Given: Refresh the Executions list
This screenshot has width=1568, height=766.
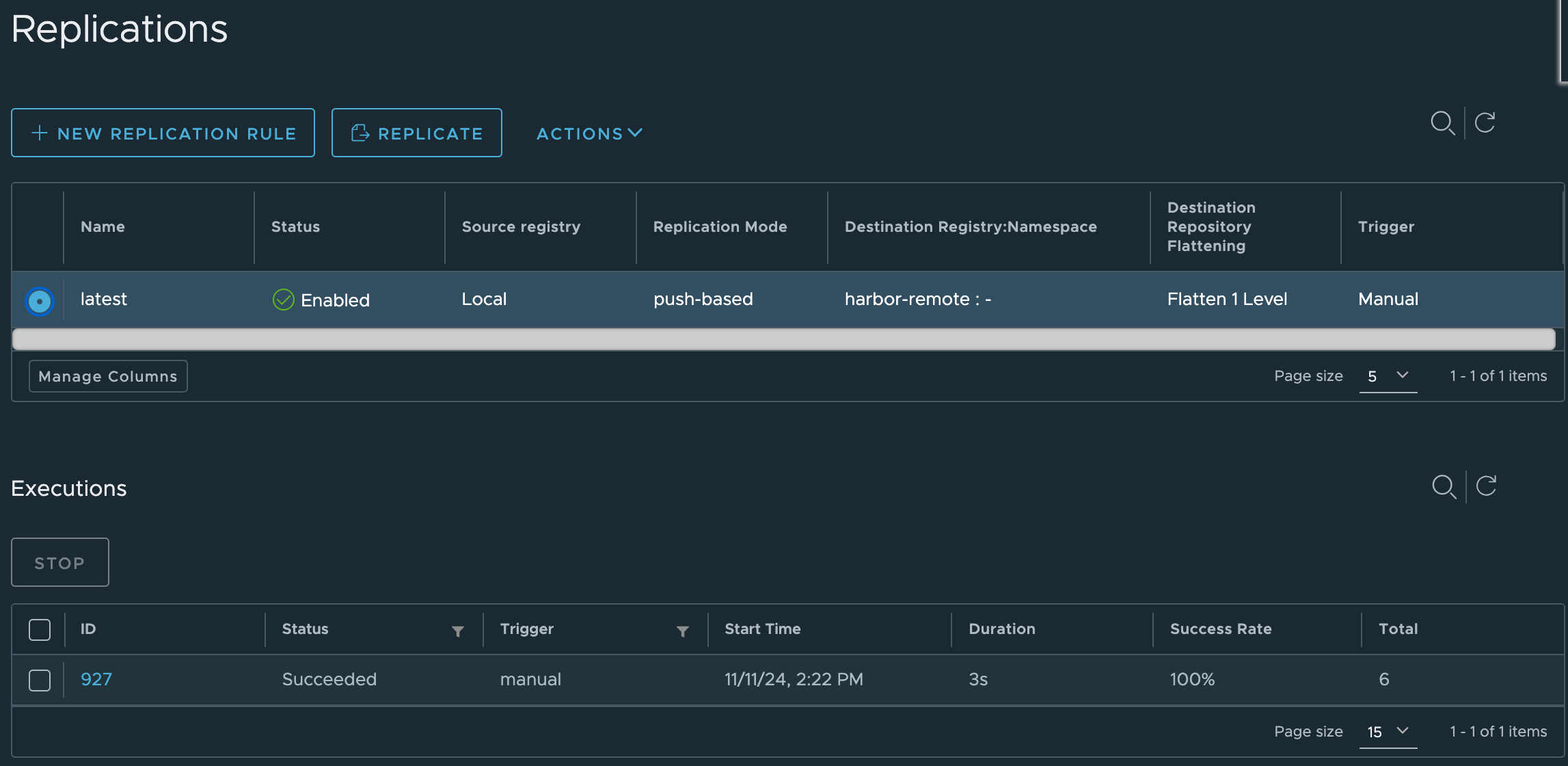Looking at the screenshot, I should click(1486, 486).
